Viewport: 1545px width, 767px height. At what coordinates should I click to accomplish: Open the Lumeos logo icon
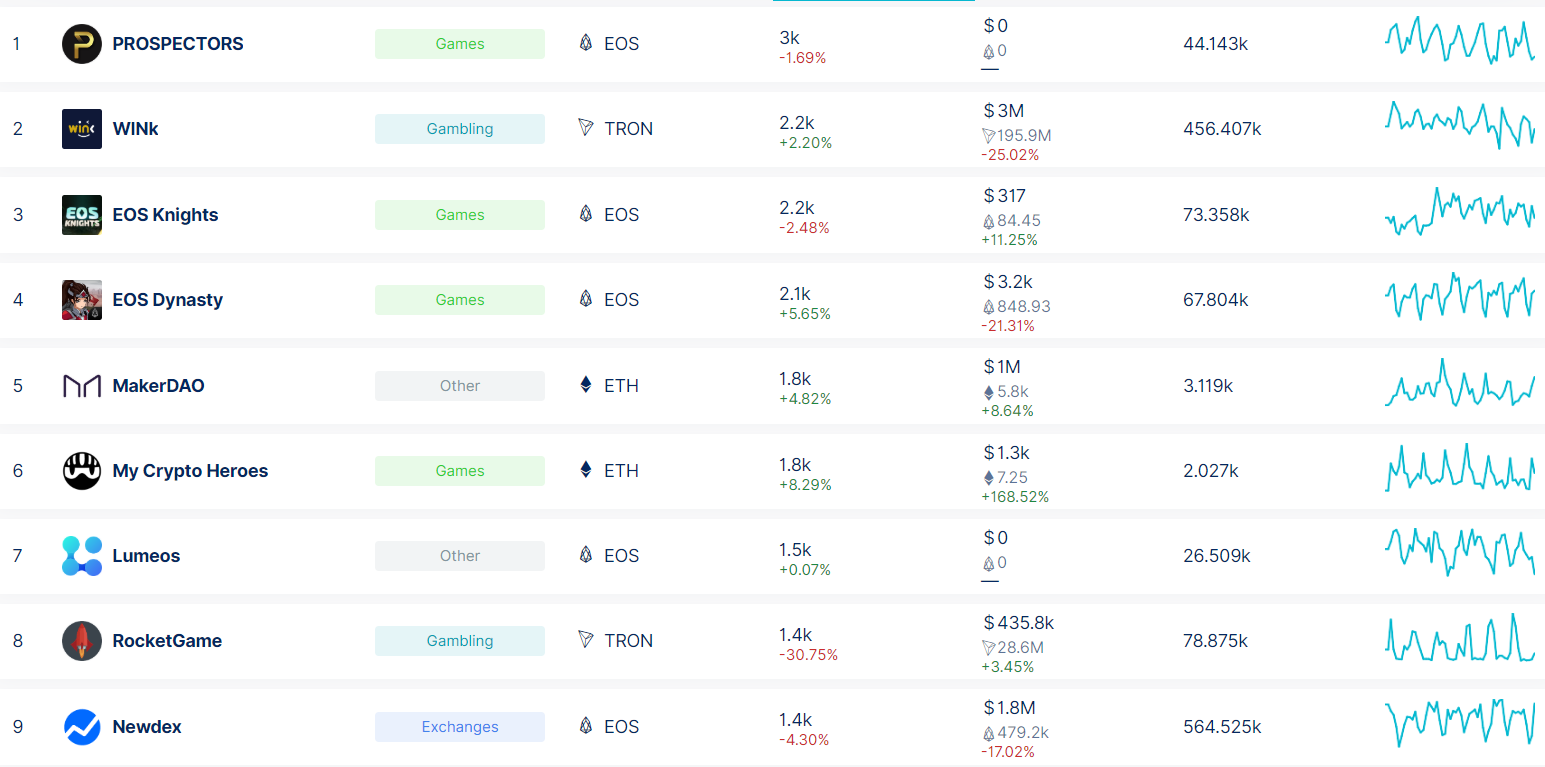tap(81, 556)
